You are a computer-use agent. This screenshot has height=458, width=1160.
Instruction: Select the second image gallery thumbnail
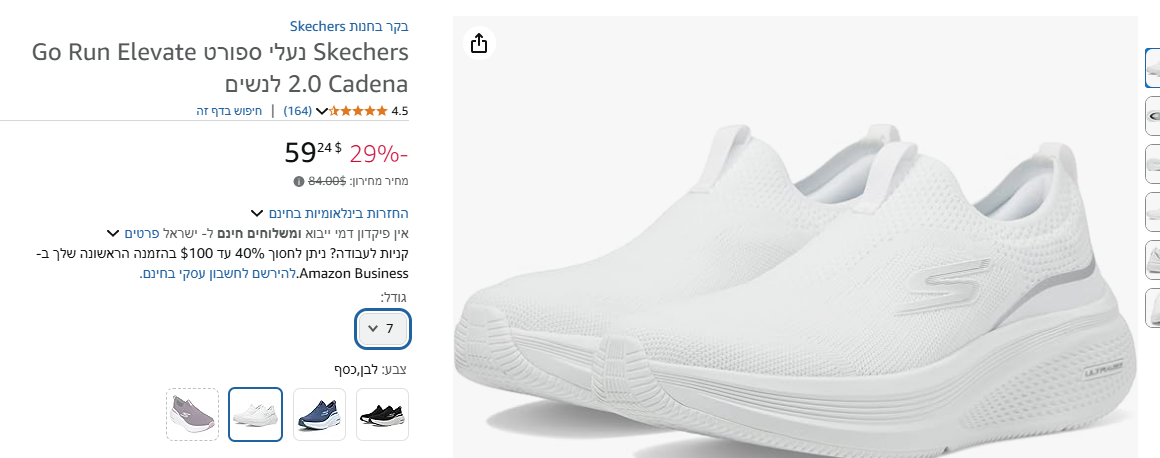click(x=1151, y=116)
